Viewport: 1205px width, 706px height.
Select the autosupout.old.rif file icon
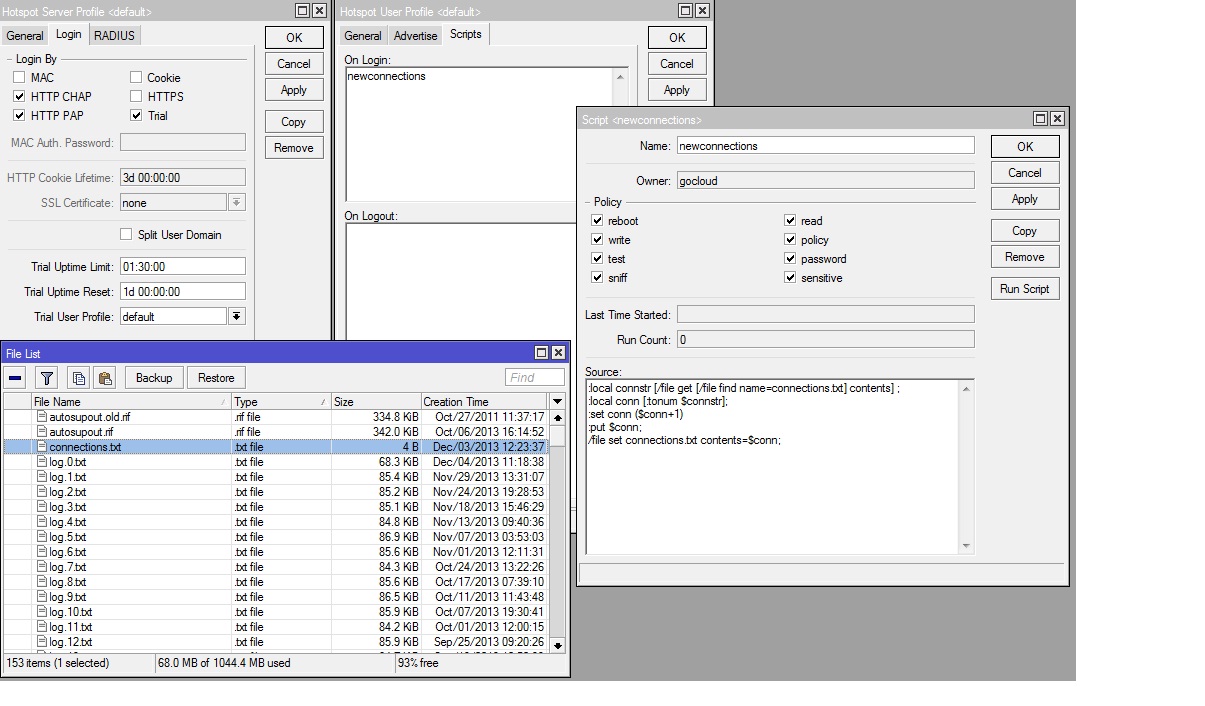pyautogui.click(x=42, y=417)
